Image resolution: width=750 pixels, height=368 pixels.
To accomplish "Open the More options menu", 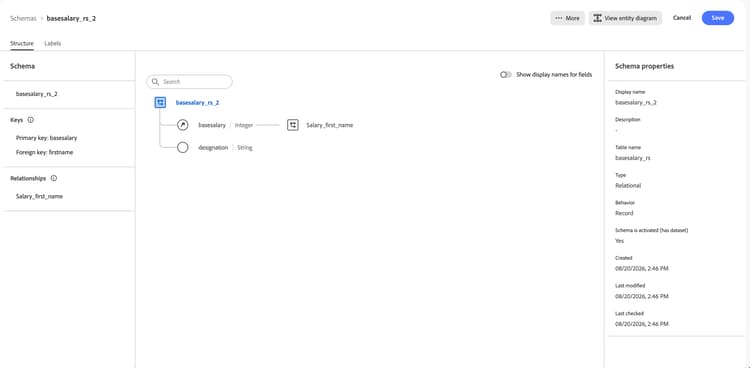I will pos(567,18).
